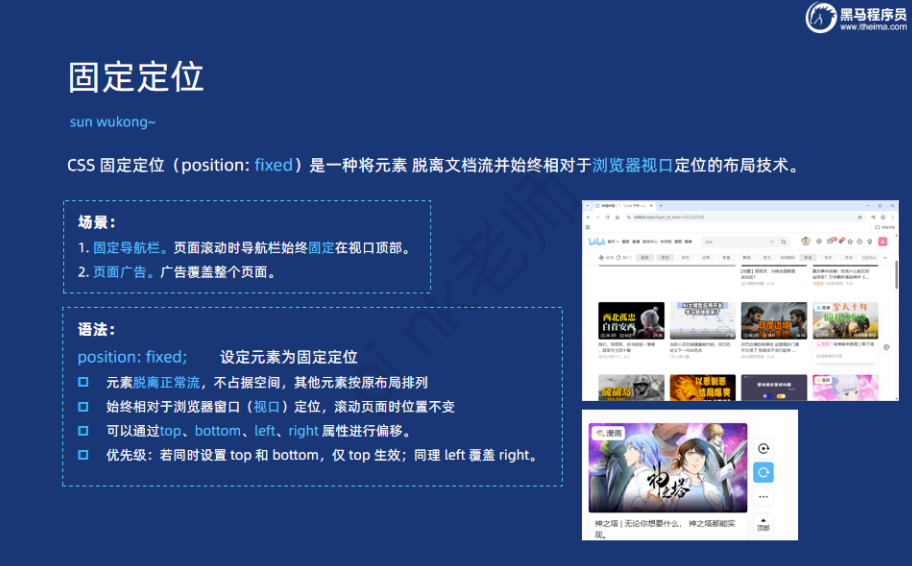912x566 pixels.
Task: Open the 西北孤忠 白首安西 video thumbnail
Action: click(631, 321)
